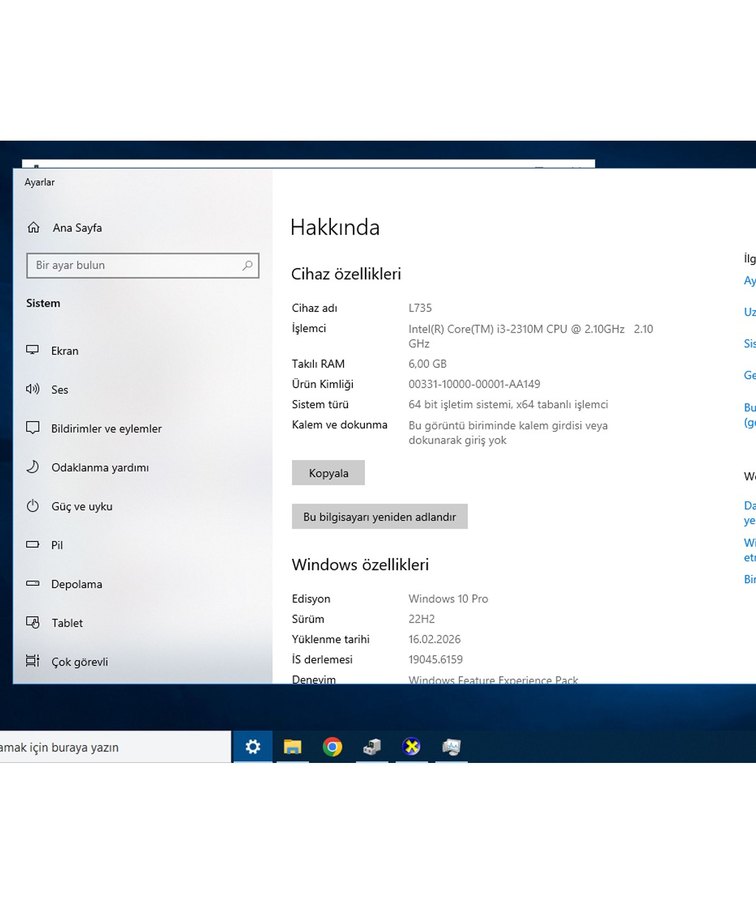
Task: Click OS build value 19045.6159
Action: 436,659
